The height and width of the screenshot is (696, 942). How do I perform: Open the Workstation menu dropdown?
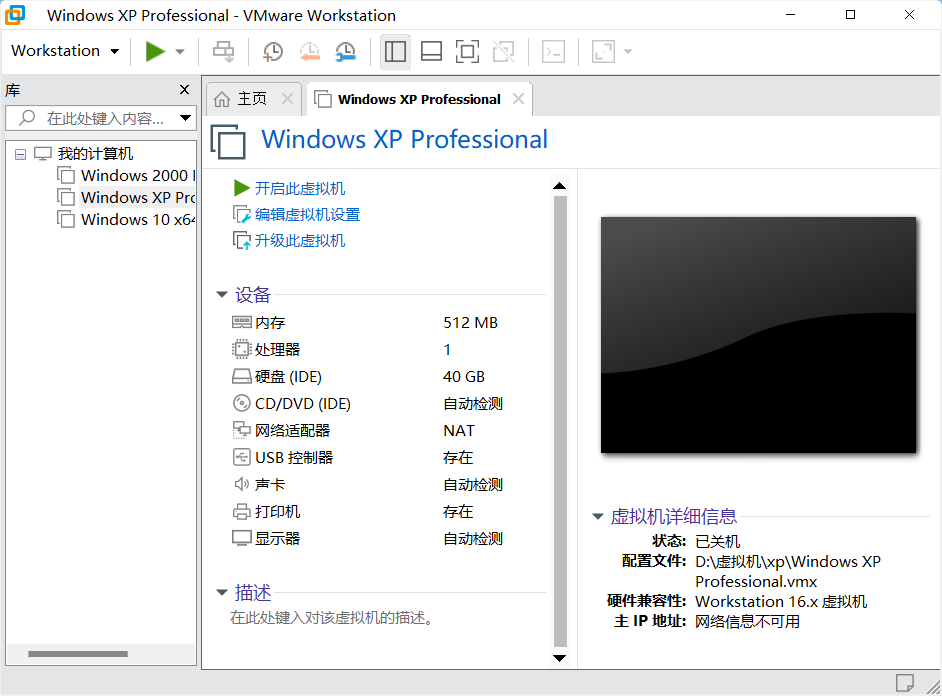(x=65, y=51)
